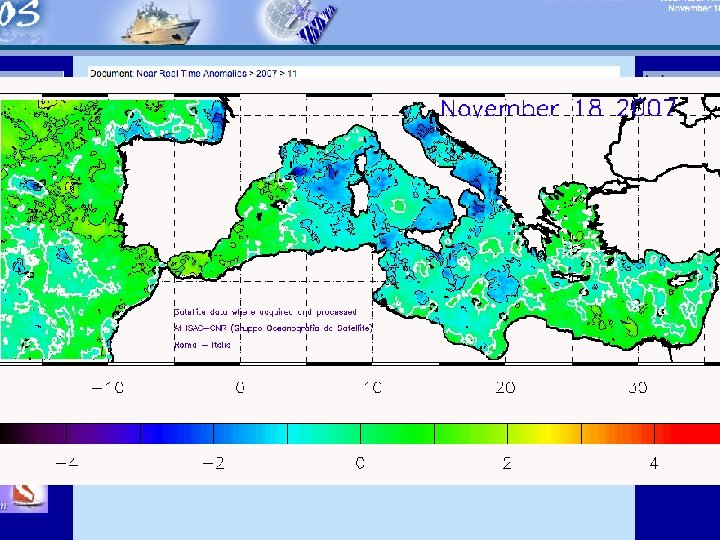
Task: Click the header date in top-right corner
Action: (692, 8)
